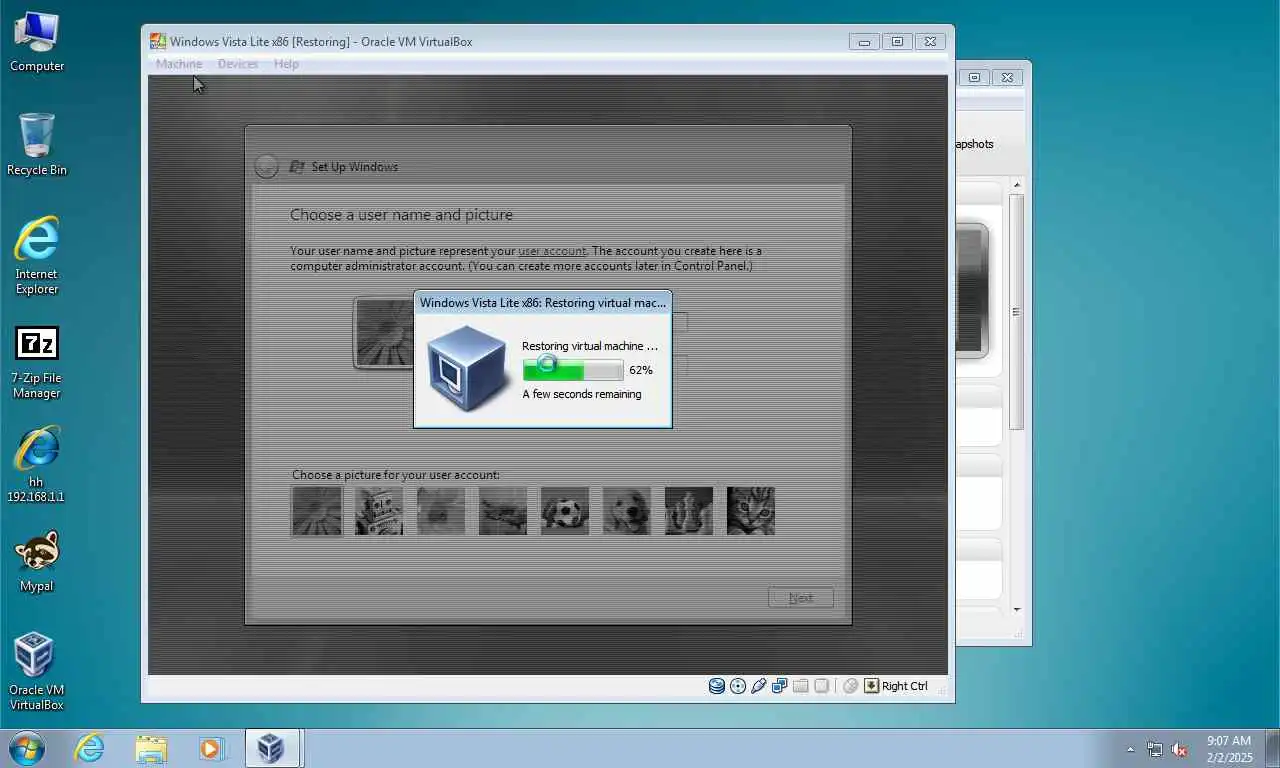The height and width of the screenshot is (768, 1280).
Task: Click scroll up arrow in VirtualBox Manager
Action: pos(1017,185)
